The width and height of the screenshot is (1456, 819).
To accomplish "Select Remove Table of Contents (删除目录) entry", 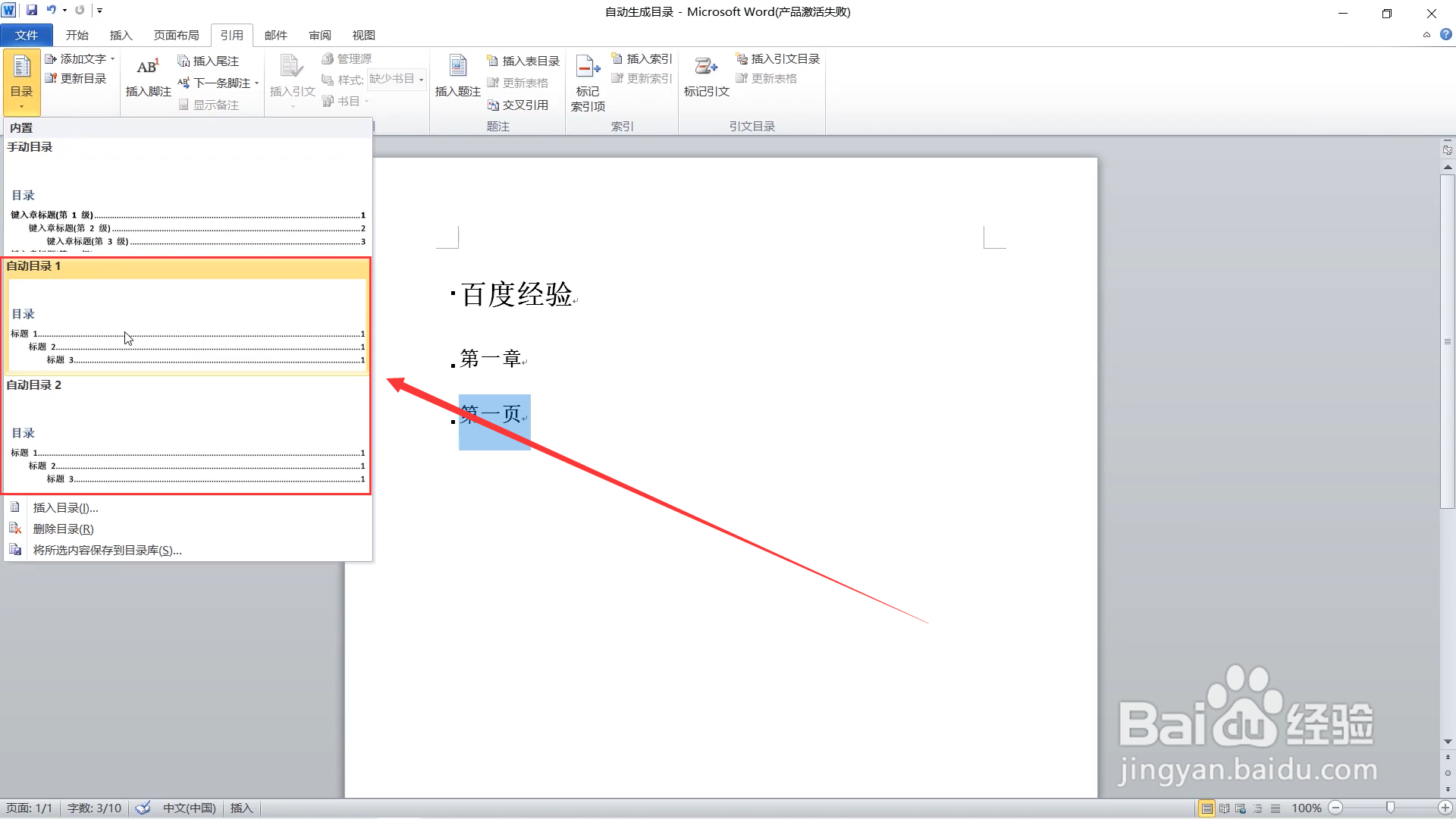I will [64, 529].
